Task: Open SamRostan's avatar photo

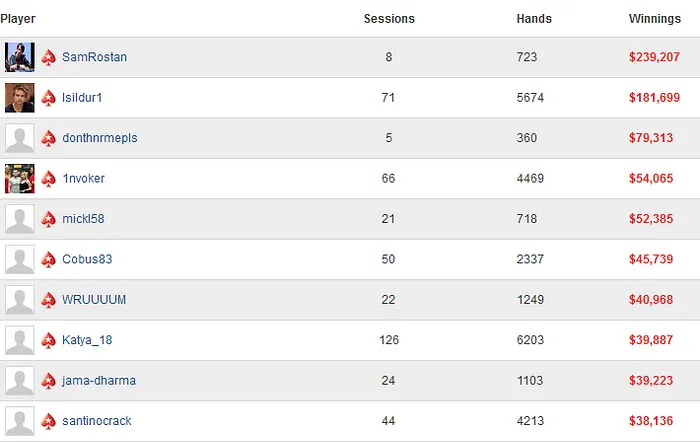Action: 20,58
